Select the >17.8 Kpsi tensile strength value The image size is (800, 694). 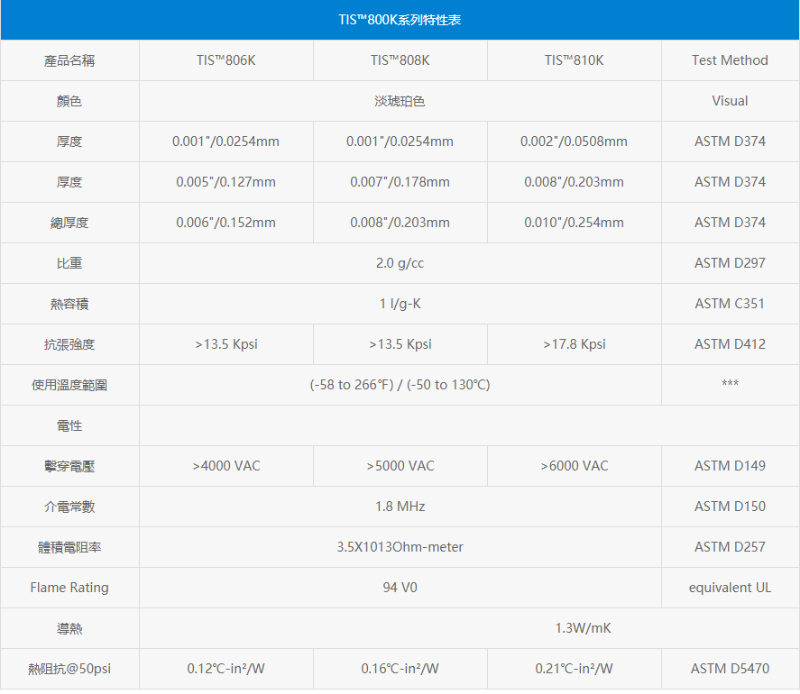tap(573, 344)
